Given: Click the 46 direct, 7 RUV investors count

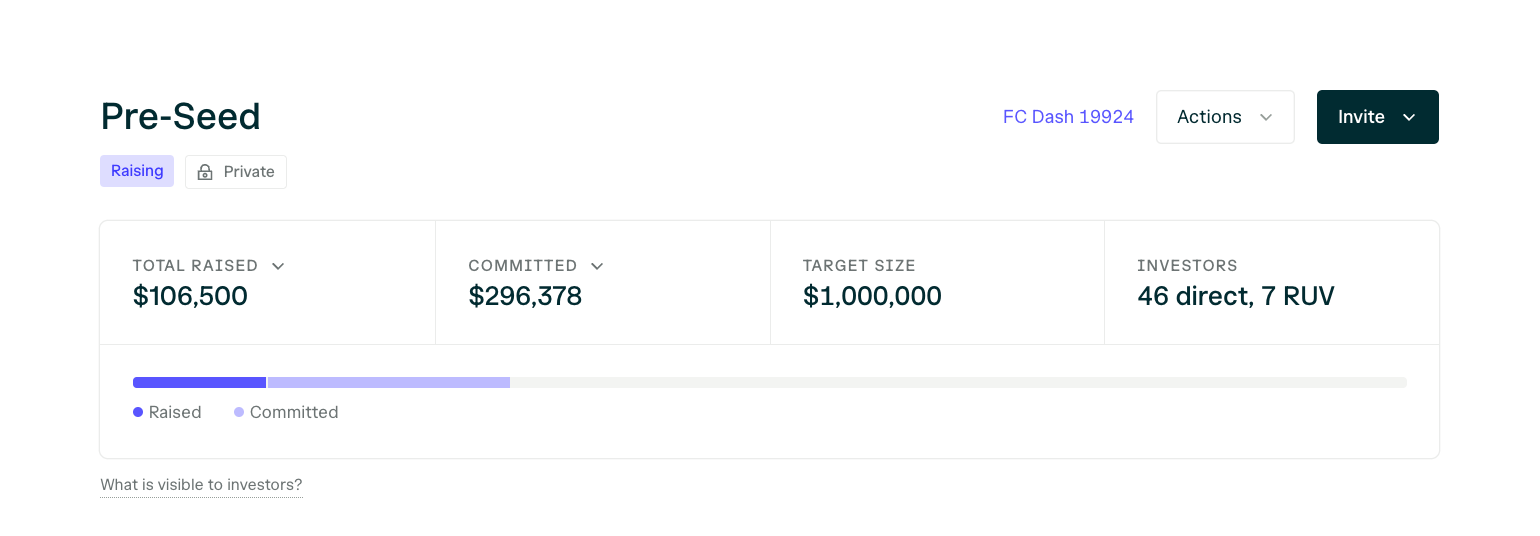Looking at the screenshot, I should [1236, 296].
